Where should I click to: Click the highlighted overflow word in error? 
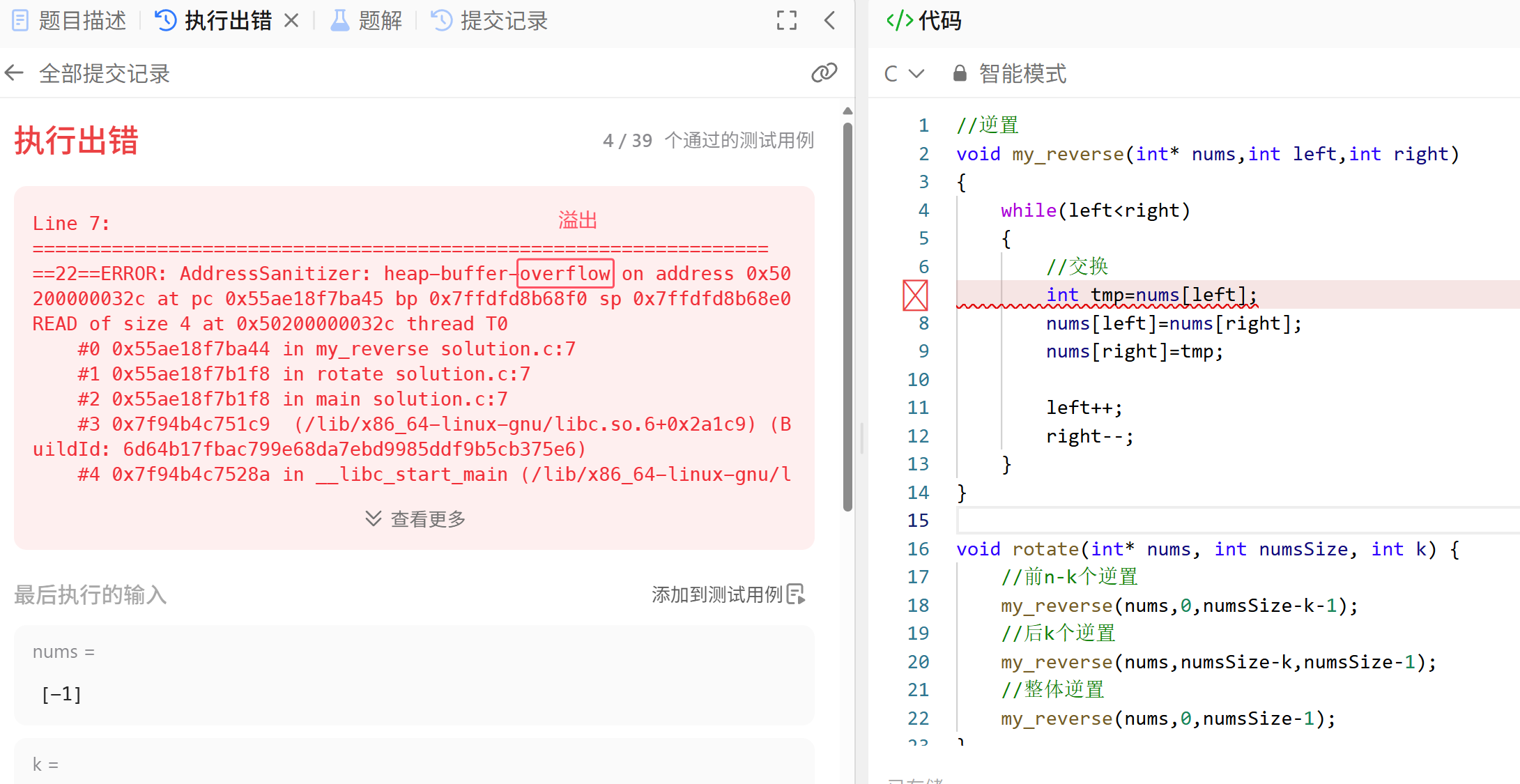(x=565, y=273)
